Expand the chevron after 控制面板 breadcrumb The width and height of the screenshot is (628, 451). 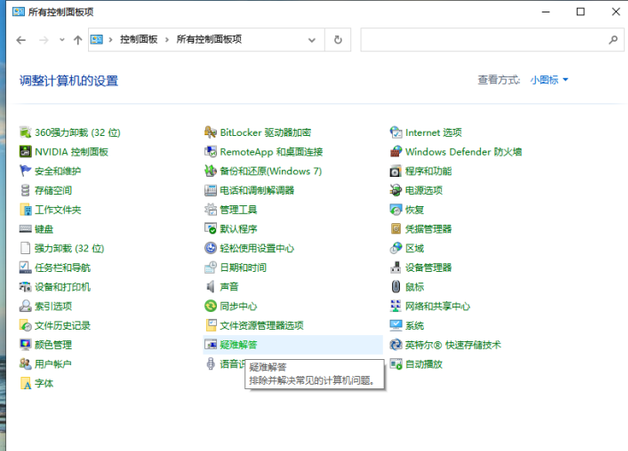[167, 39]
